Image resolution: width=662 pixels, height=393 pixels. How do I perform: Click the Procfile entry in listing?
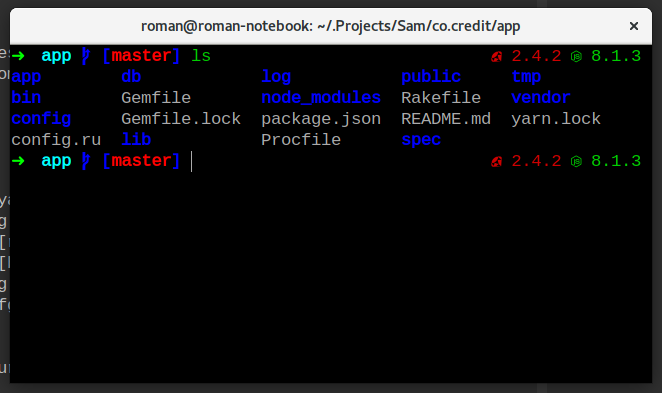[301, 140]
